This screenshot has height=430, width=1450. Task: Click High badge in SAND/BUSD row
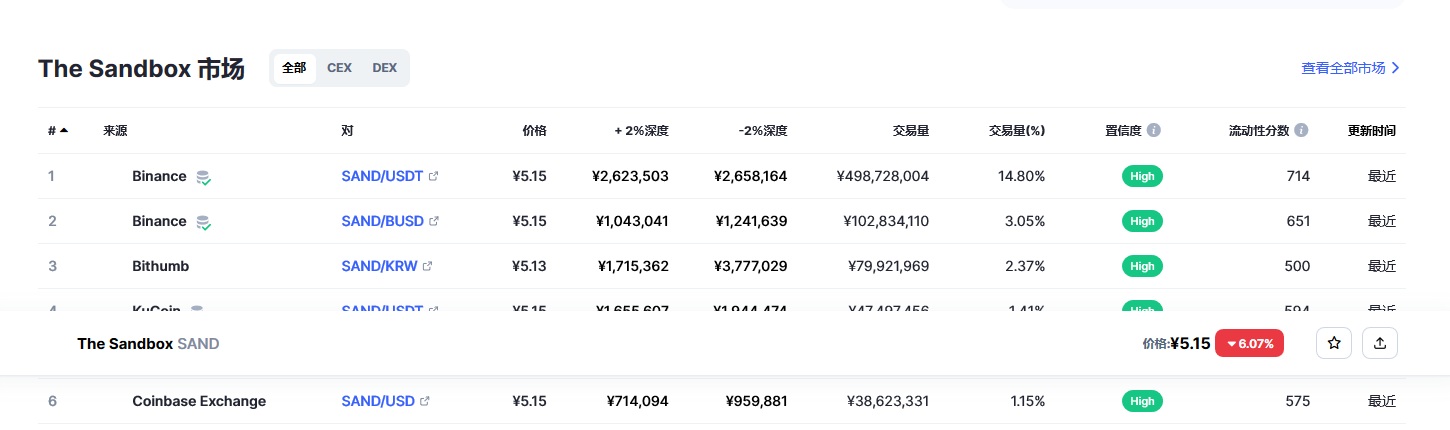point(1142,221)
